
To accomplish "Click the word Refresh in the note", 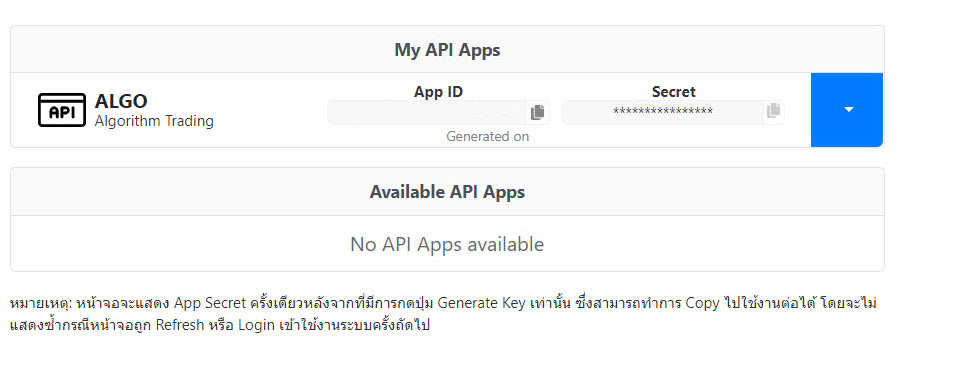I will (180, 325).
